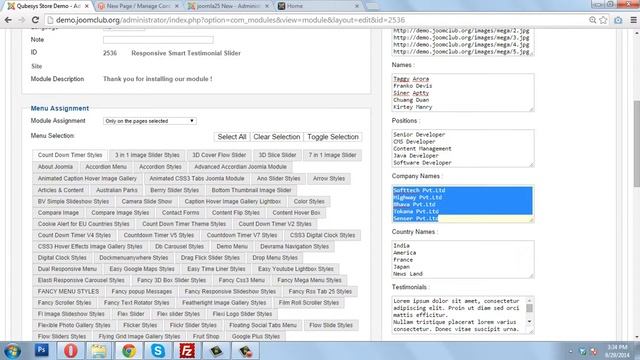Select the Accordion Menu item
This screenshot has width=640, height=360.
point(106,167)
